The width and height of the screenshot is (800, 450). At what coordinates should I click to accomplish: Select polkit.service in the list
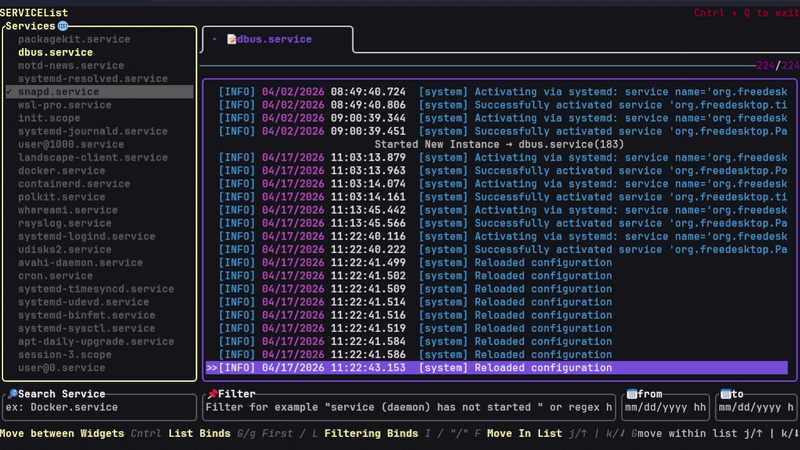click(99, 197)
